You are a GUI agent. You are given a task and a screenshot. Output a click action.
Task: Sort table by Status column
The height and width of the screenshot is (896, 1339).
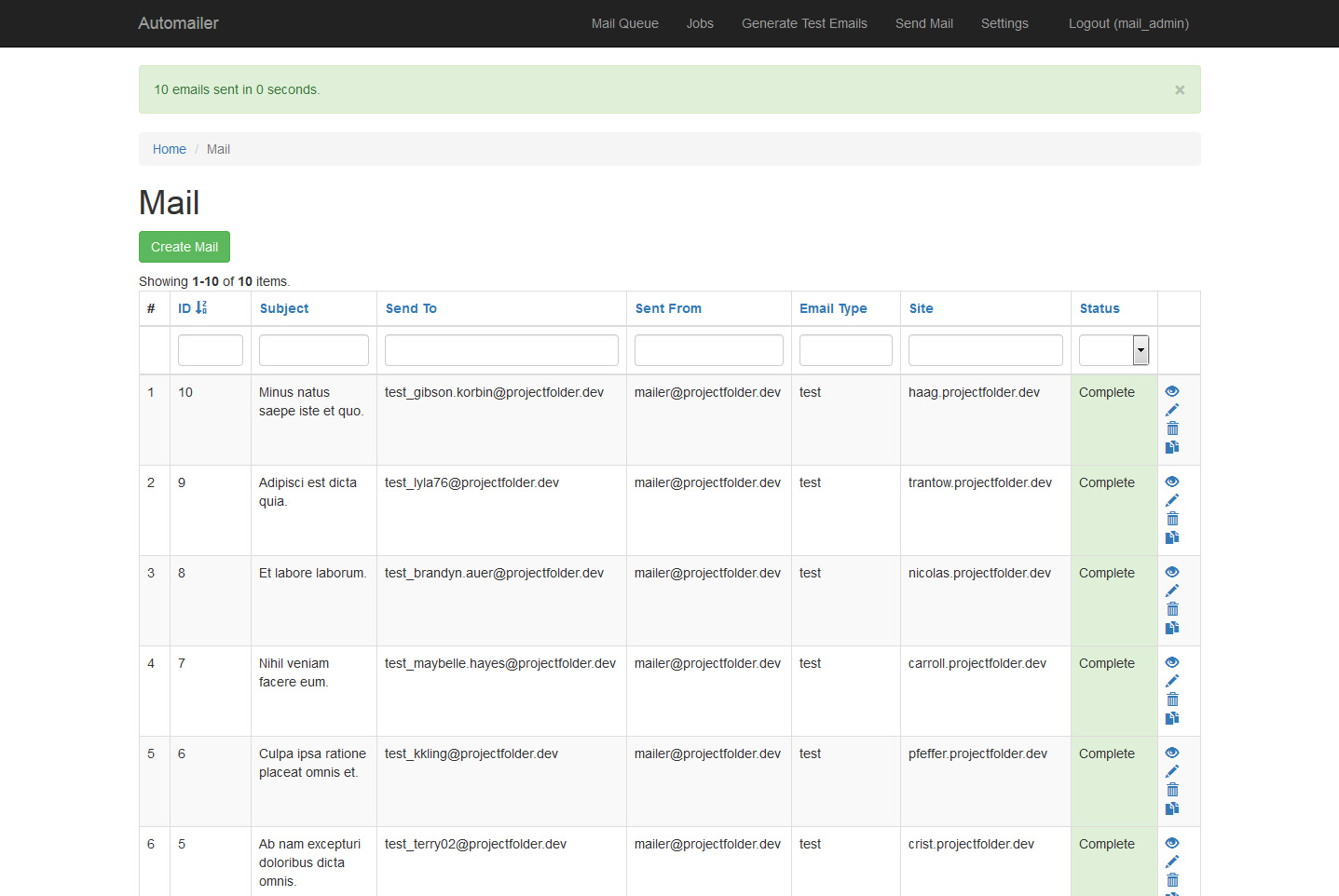1100,308
